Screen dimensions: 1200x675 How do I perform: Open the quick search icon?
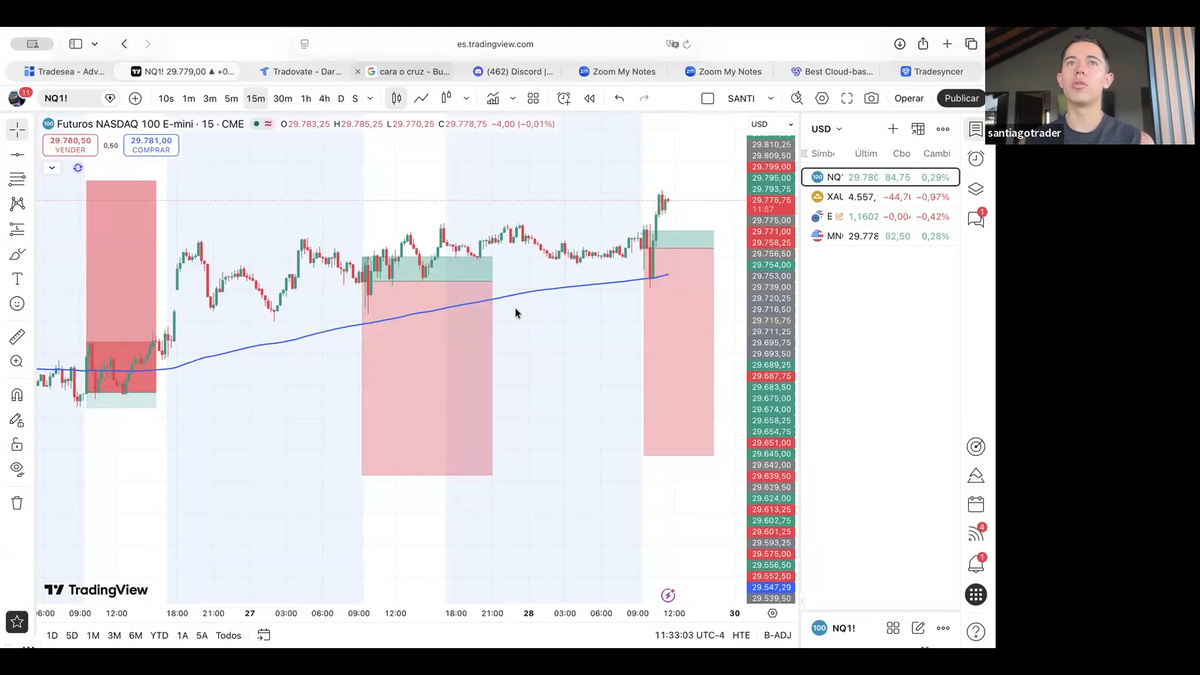(797, 98)
